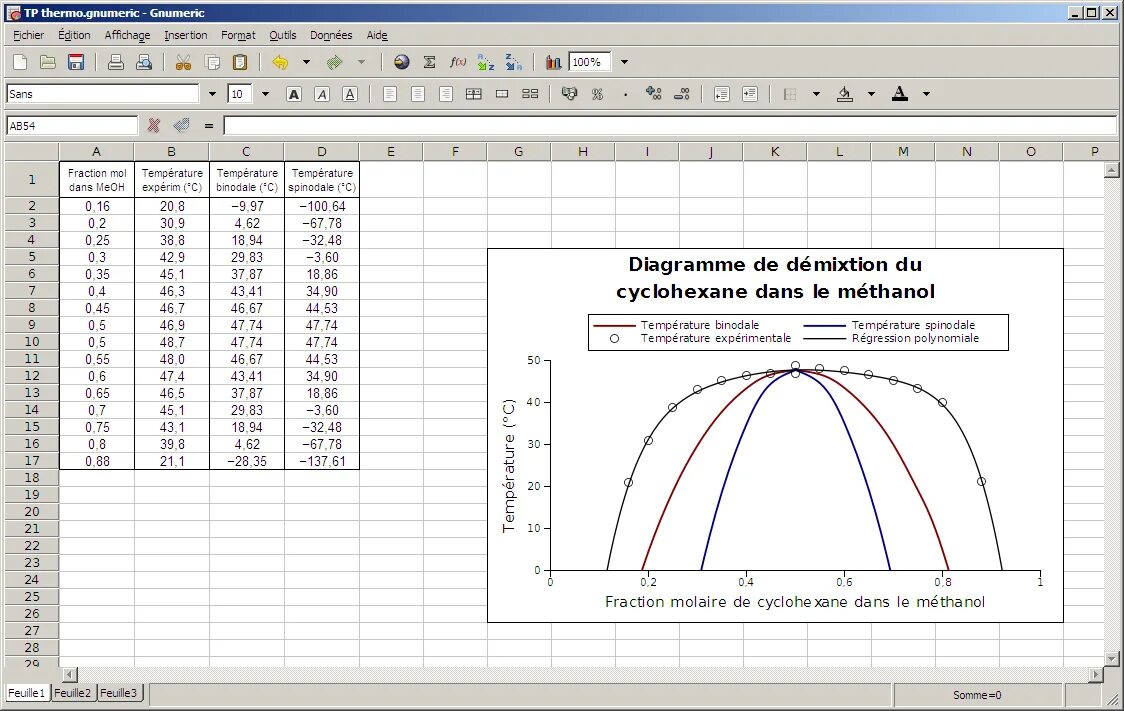Accept the cell entry

[x=181, y=125]
